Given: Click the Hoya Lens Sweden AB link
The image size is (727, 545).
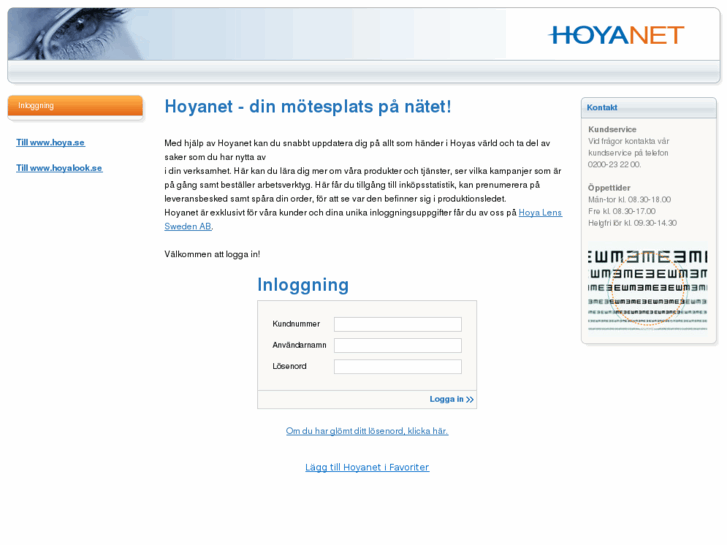Looking at the screenshot, I should [540, 213].
